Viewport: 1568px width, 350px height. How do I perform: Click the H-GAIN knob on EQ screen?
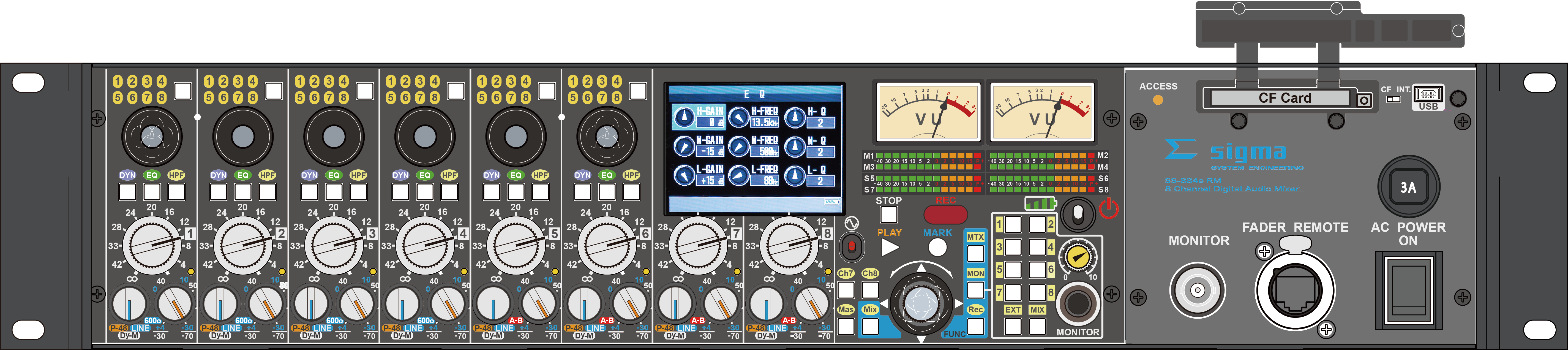pos(684,117)
